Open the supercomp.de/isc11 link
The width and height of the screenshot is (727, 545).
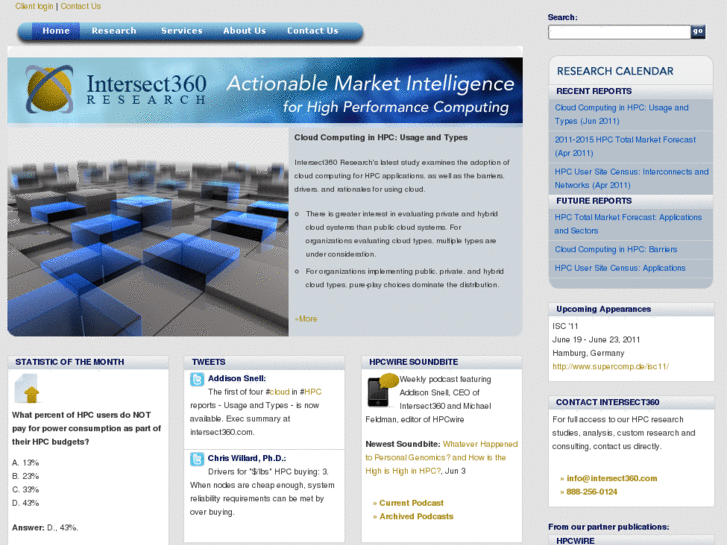coord(610,366)
